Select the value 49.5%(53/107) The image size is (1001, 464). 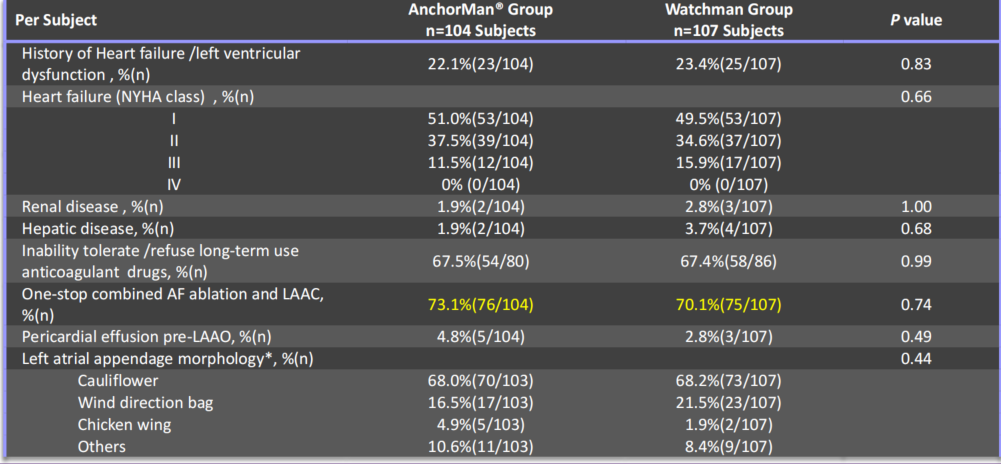[x=728, y=119]
